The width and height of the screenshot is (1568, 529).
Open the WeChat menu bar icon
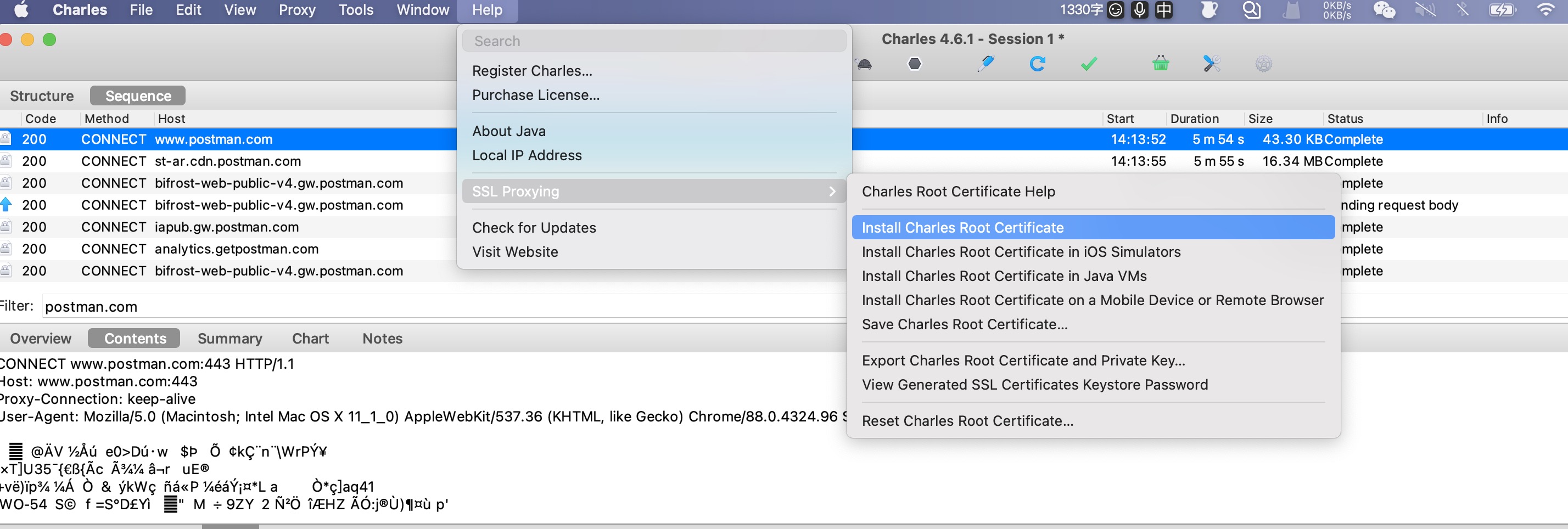pos(1384,10)
